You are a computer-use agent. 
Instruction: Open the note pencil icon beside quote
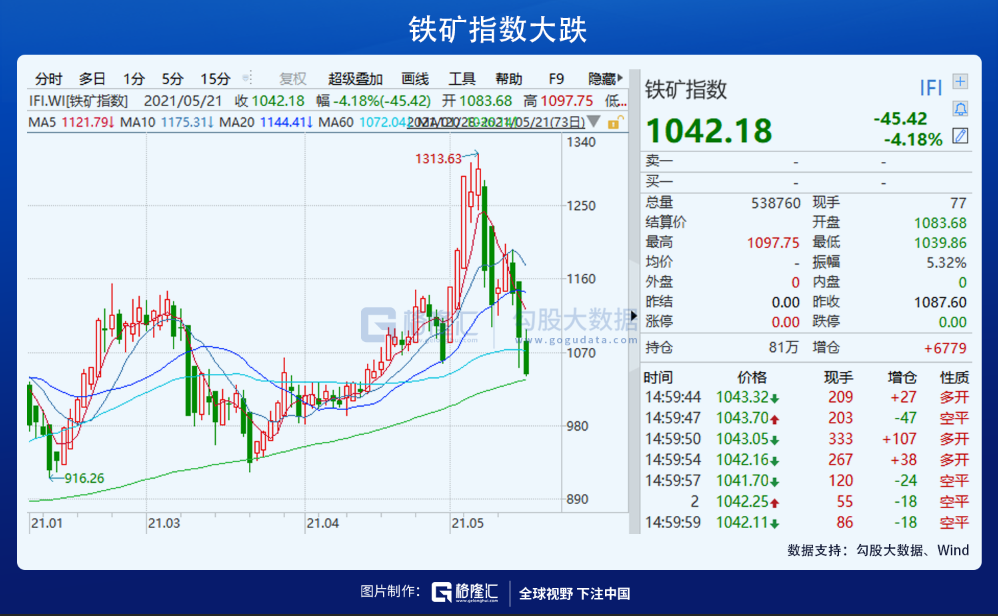click(x=960, y=136)
